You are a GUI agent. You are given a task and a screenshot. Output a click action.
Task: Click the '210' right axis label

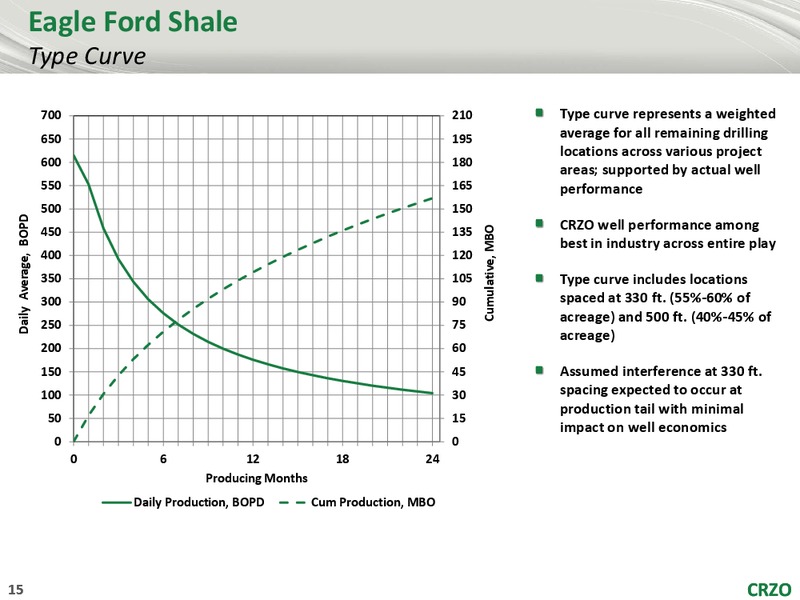462,115
